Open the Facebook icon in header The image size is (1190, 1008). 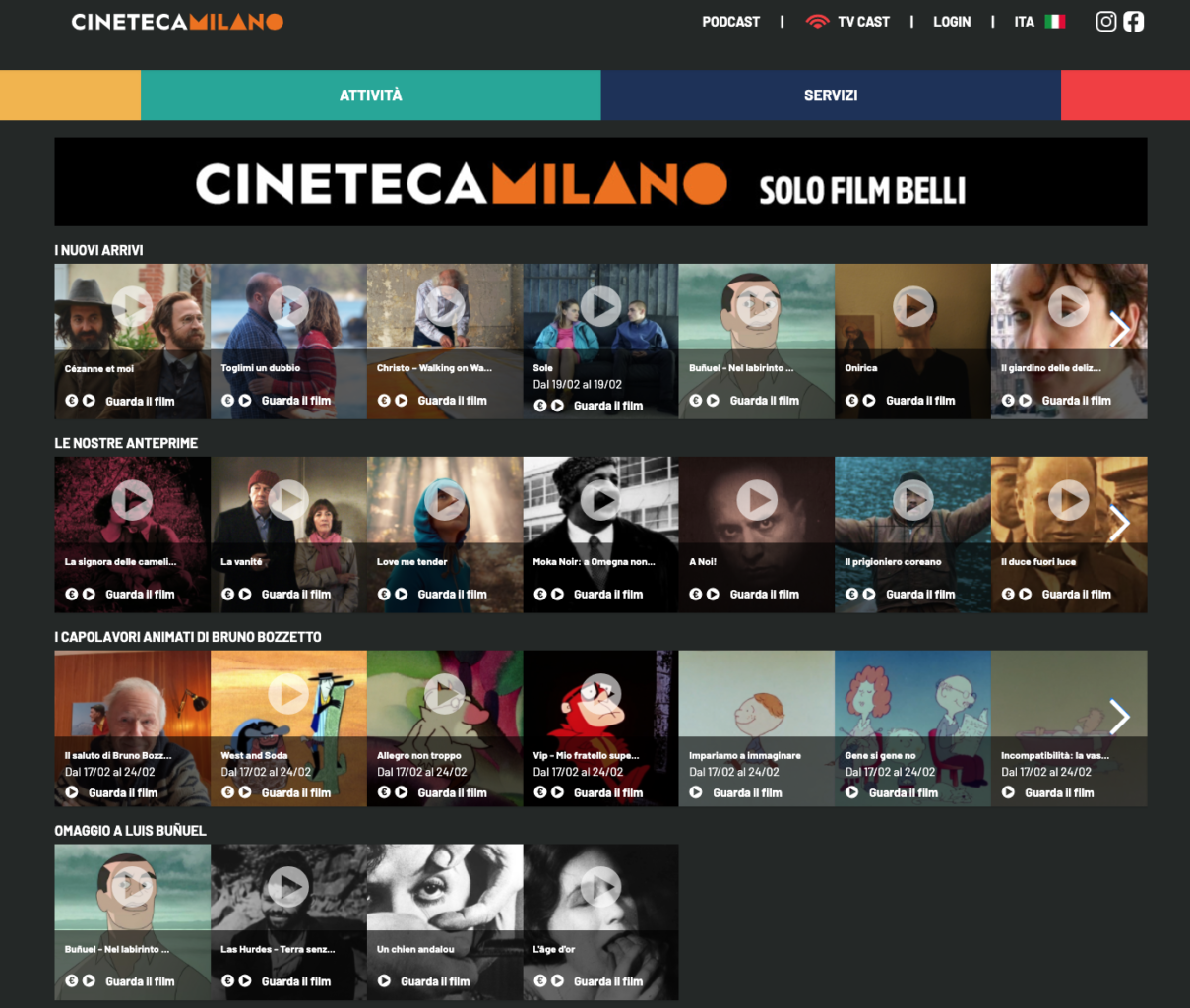[x=1134, y=22]
